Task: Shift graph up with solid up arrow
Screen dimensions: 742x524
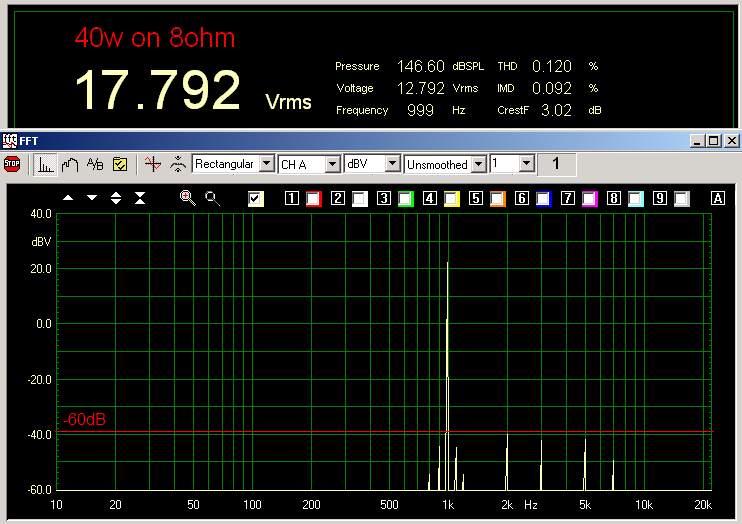Action: (x=68, y=198)
